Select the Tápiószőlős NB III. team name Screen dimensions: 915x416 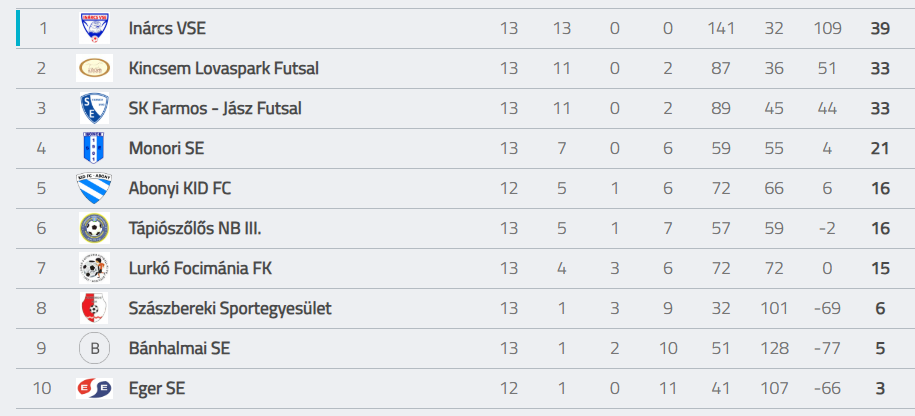point(195,229)
